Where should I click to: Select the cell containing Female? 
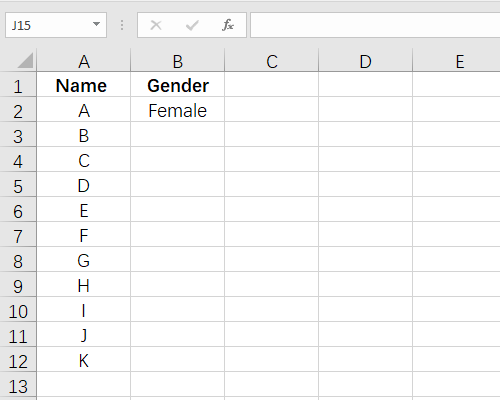pyautogui.click(x=178, y=110)
